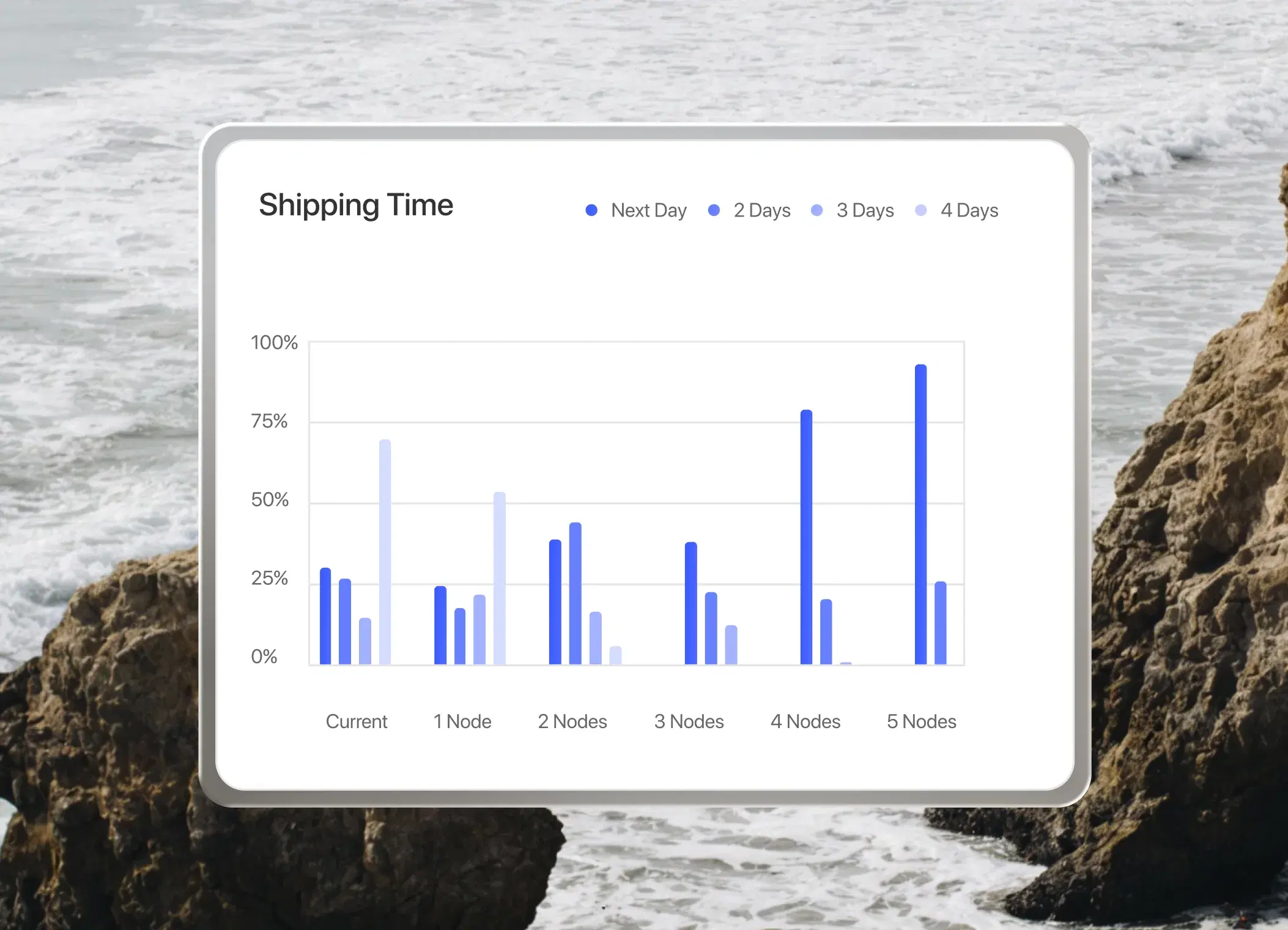Image resolution: width=1288 pixels, height=930 pixels.
Task: Click the 100% y-axis label
Action: (274, 343)
